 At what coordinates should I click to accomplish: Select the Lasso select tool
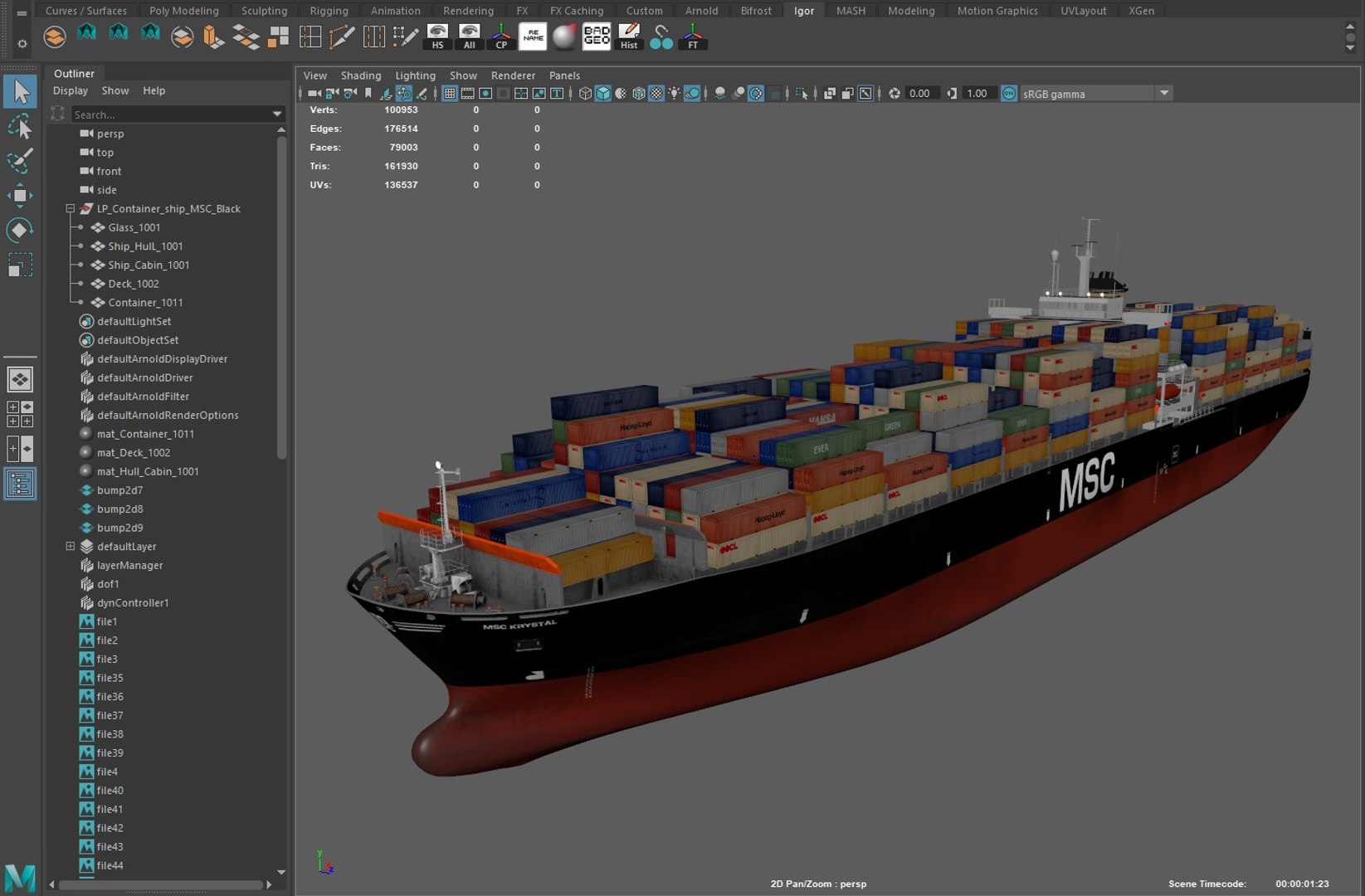20,126
